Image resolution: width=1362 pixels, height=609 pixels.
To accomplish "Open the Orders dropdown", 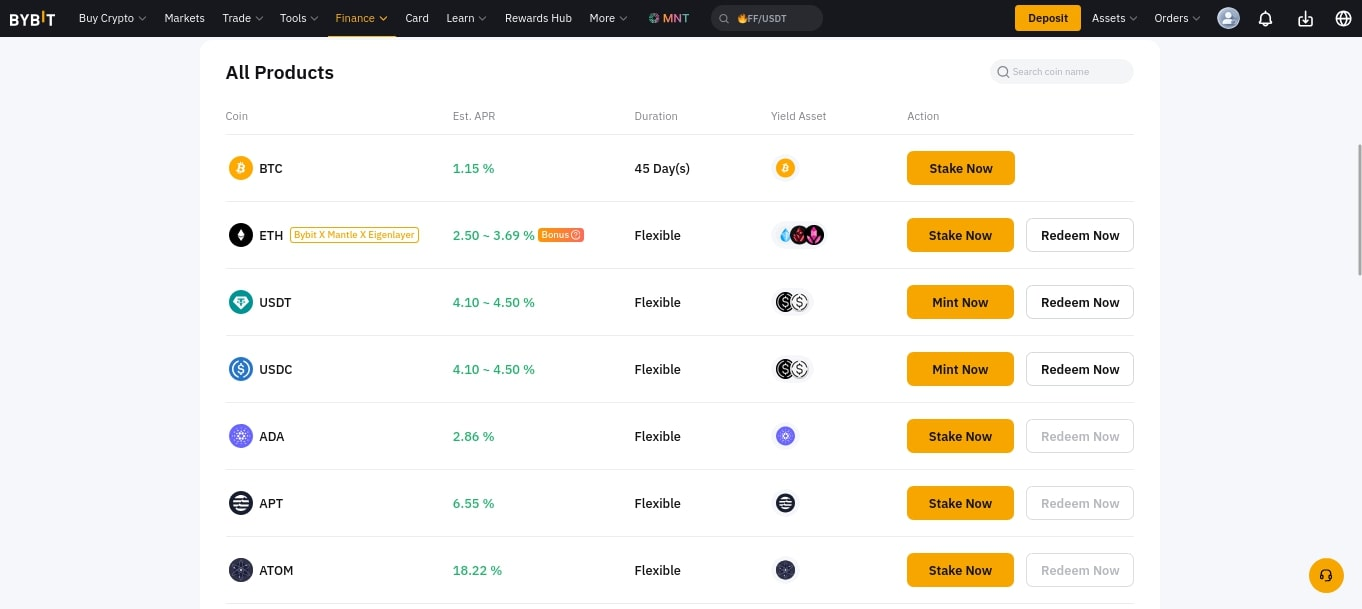I will (1177, 18).
